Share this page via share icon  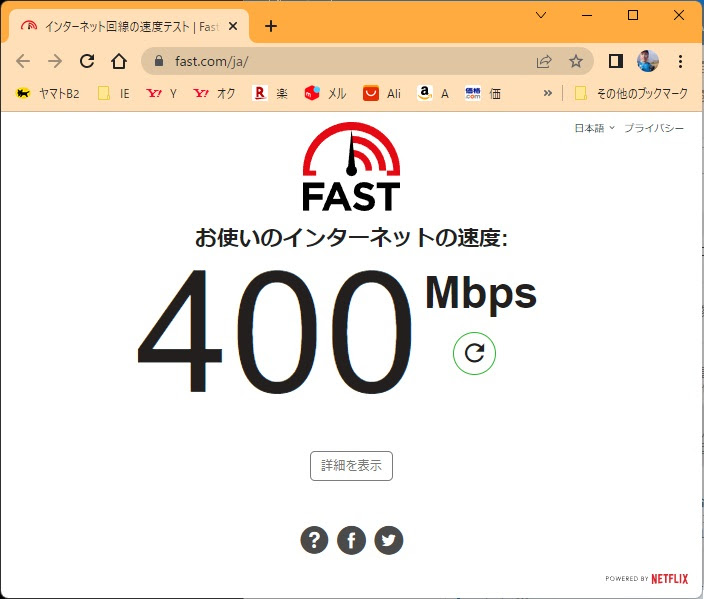(x=544, y=61)
